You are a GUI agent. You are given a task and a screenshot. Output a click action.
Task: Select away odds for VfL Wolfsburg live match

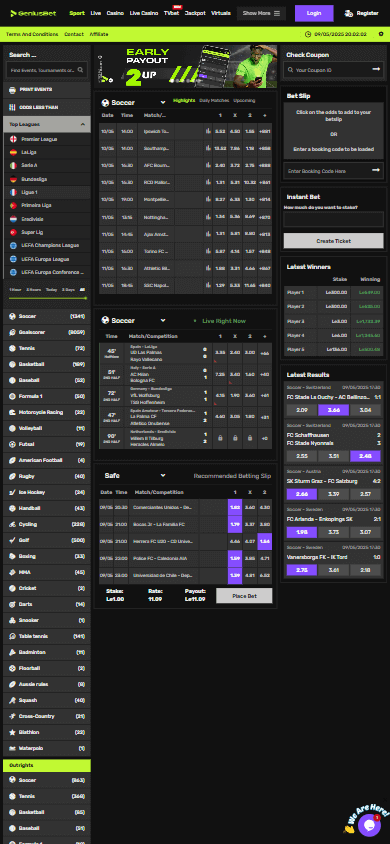click(250, 396)
